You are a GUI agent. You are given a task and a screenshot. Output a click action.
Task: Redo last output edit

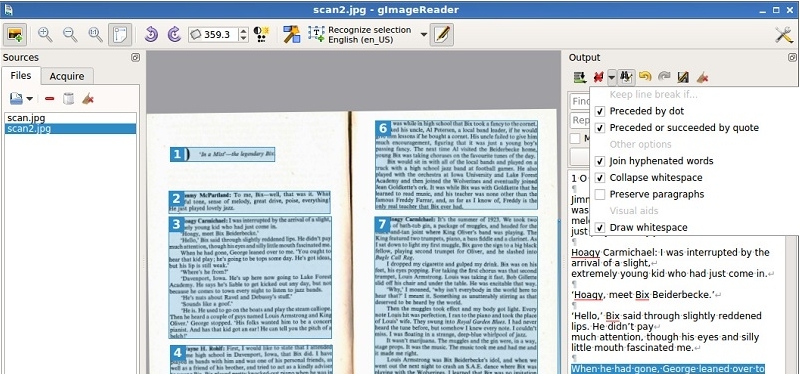click(x=664, y=77)
